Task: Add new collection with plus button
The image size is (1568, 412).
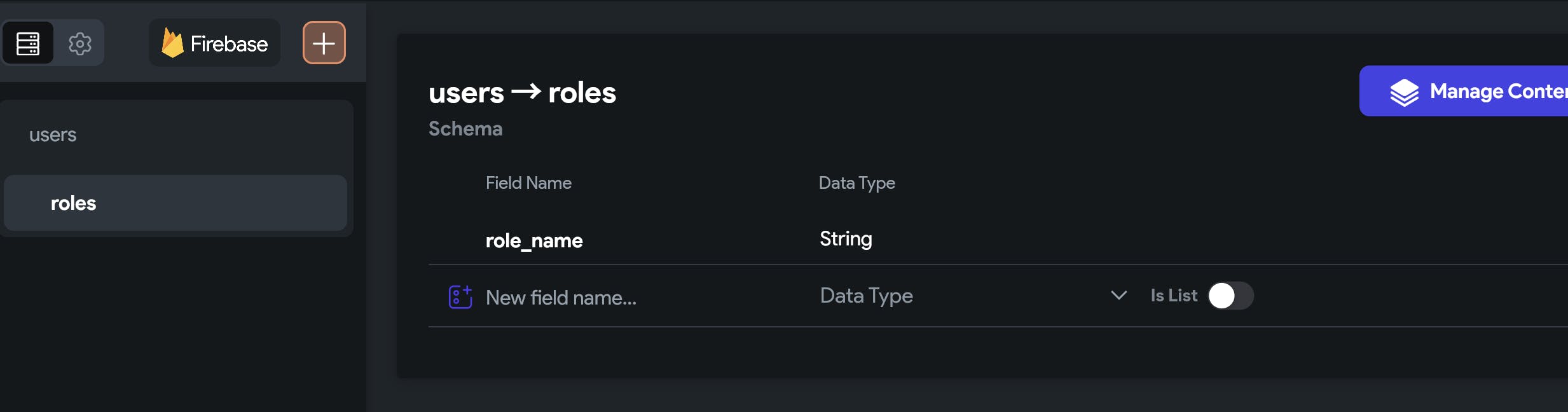Action: (x=324, y=43)
